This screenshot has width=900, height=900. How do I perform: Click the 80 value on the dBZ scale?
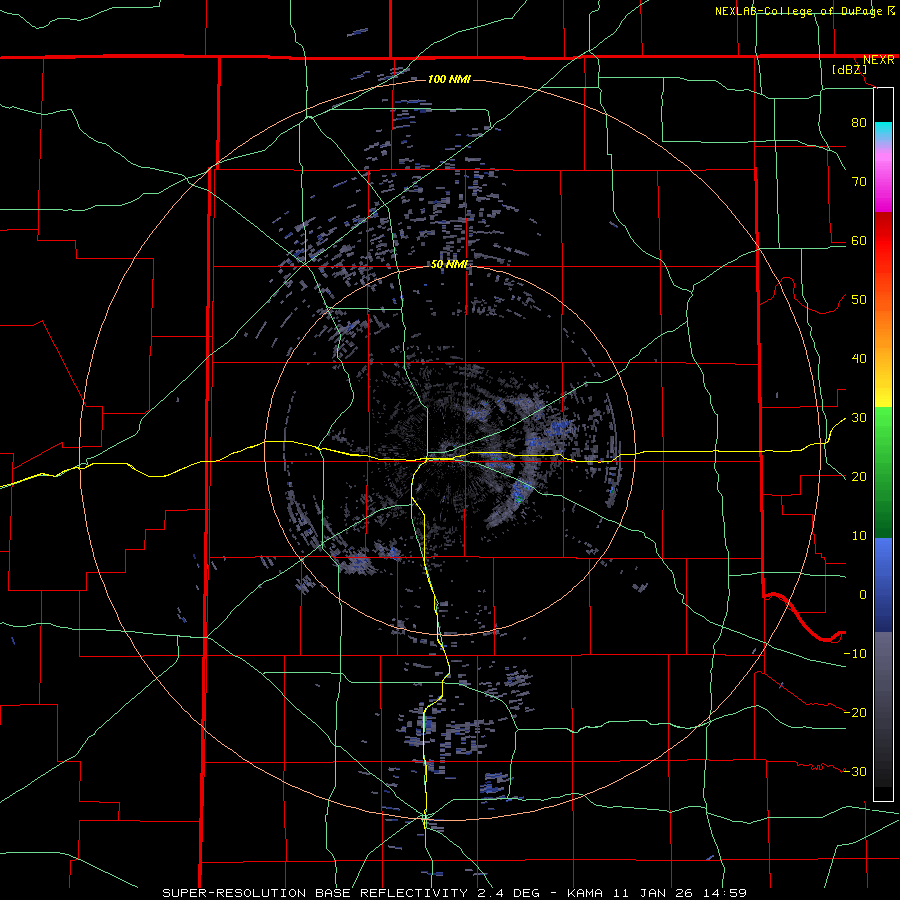(859, 122)
